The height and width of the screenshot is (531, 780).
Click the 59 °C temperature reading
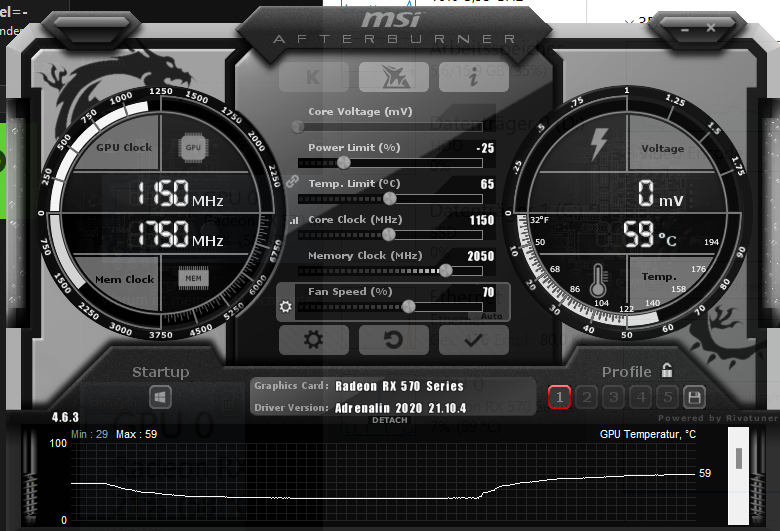click(x=650, y=234)
